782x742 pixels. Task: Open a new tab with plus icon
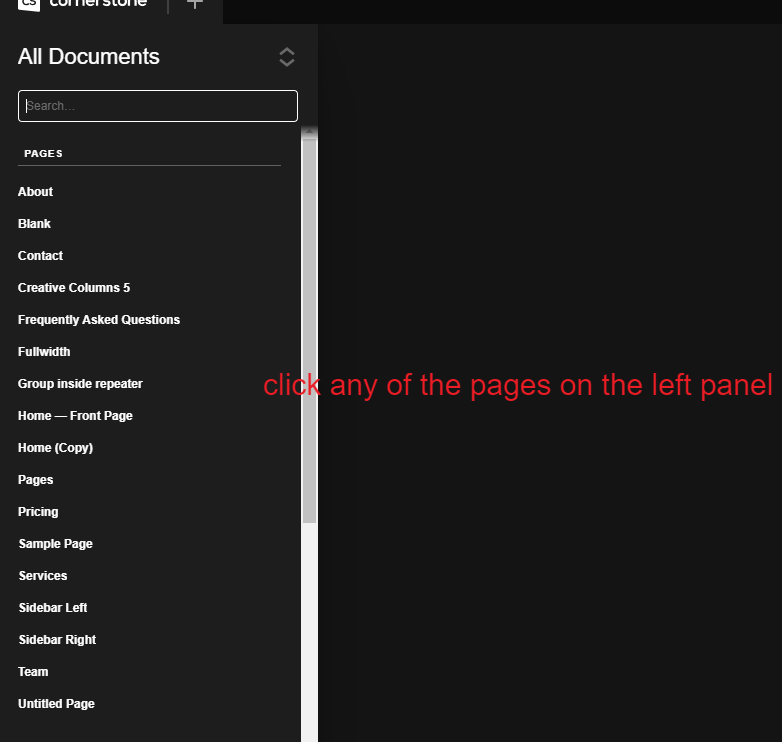click(195, 4)
